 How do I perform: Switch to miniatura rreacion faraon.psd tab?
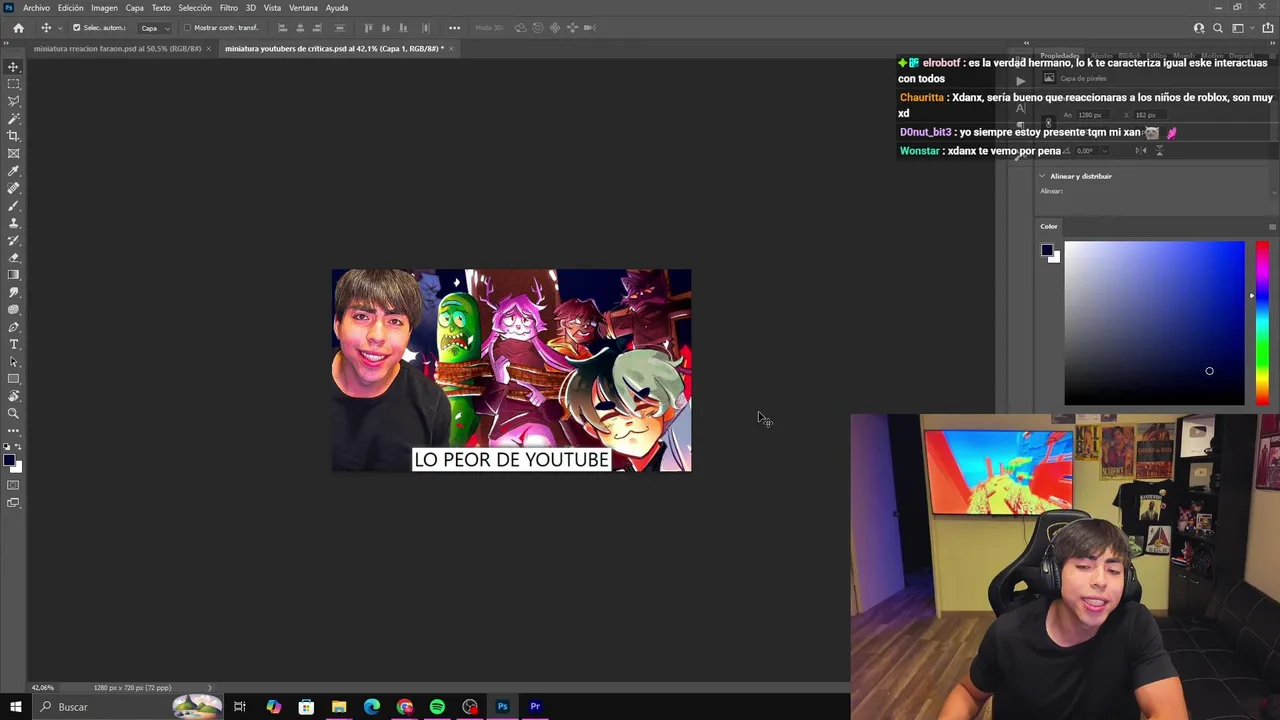117,48
